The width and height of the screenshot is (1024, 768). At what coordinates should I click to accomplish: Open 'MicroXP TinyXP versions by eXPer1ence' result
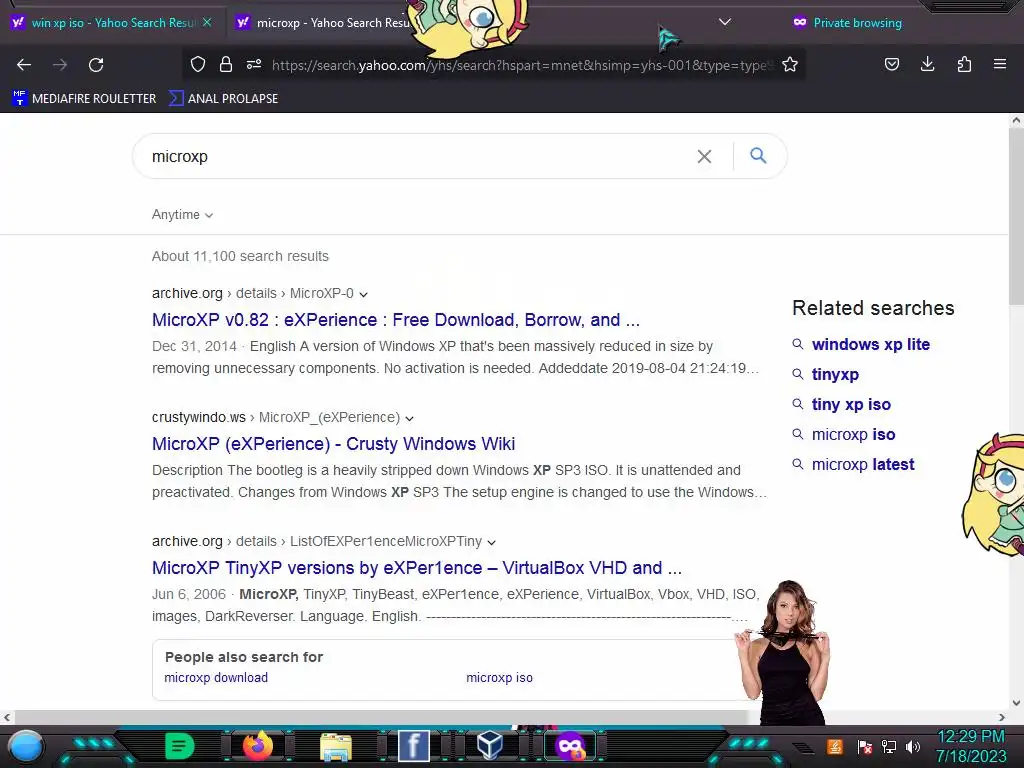417,568
